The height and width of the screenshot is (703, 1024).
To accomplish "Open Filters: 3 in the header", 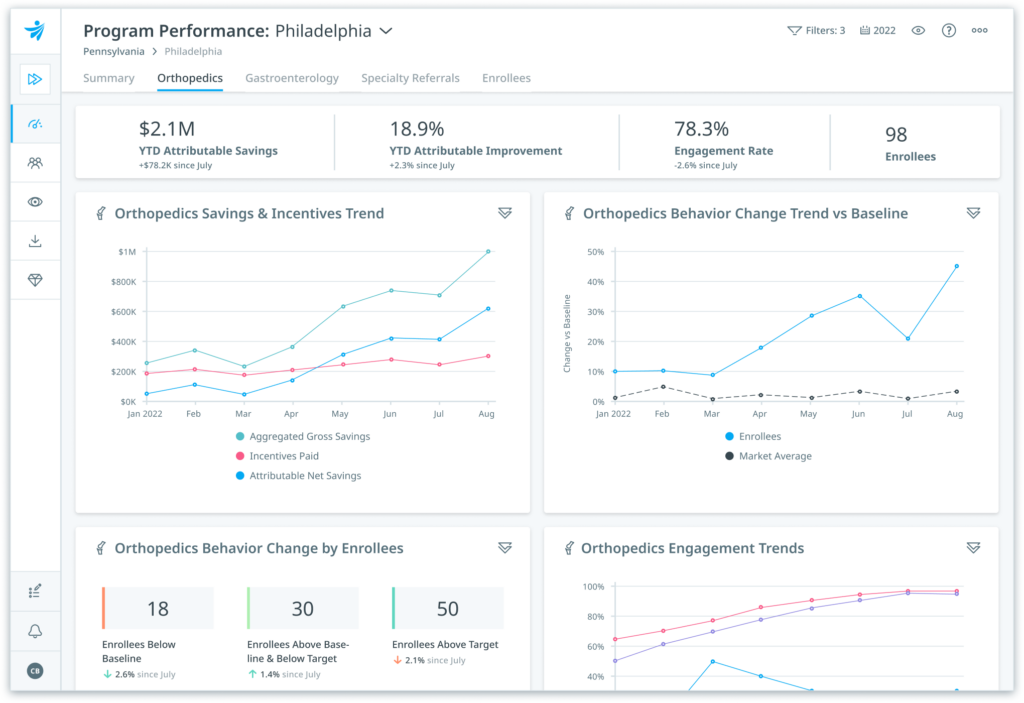I will tap(819, 30).
